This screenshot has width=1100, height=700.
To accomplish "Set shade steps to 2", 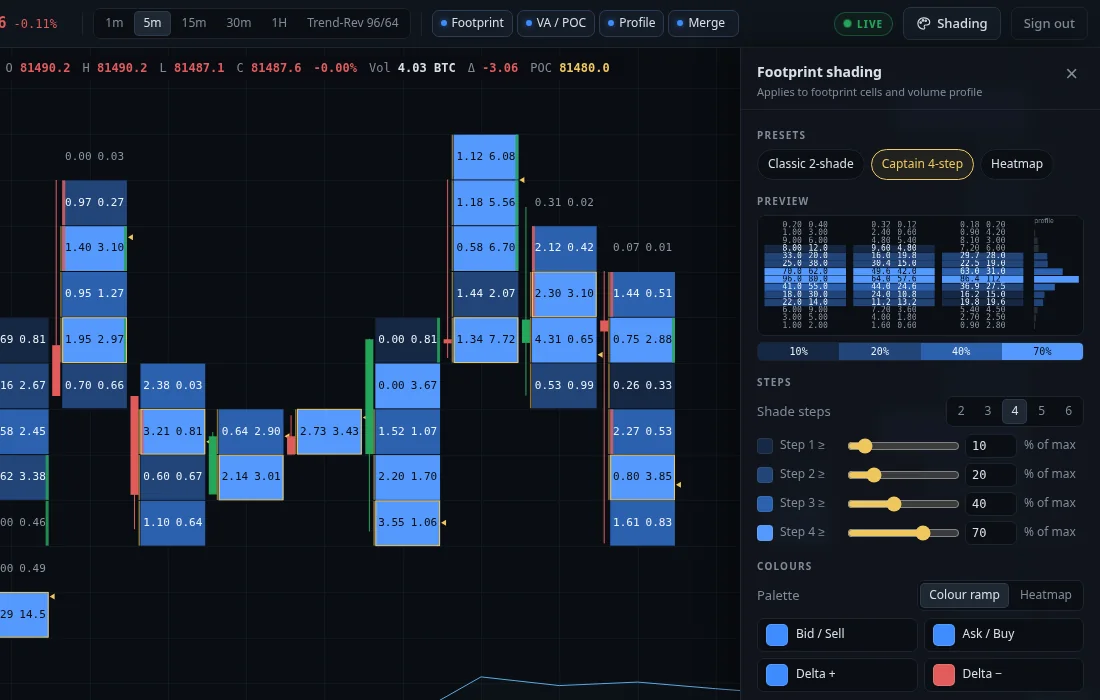I will pyautogui.click(x=961, y=411).
